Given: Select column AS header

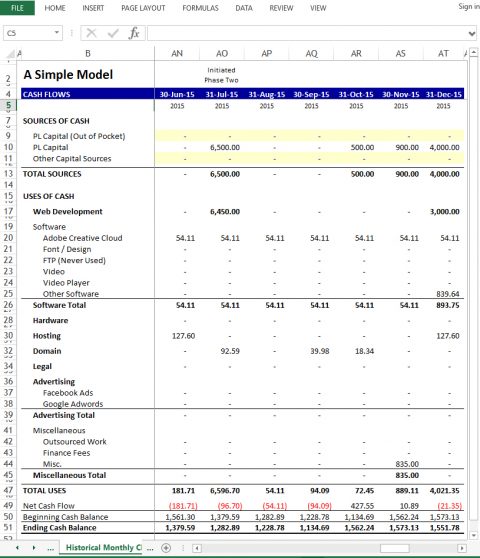Looking at the screenshot, I should coord(401,53).
